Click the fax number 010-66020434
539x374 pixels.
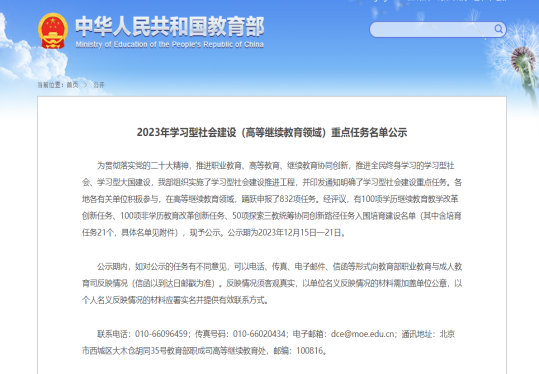[259, 334]
